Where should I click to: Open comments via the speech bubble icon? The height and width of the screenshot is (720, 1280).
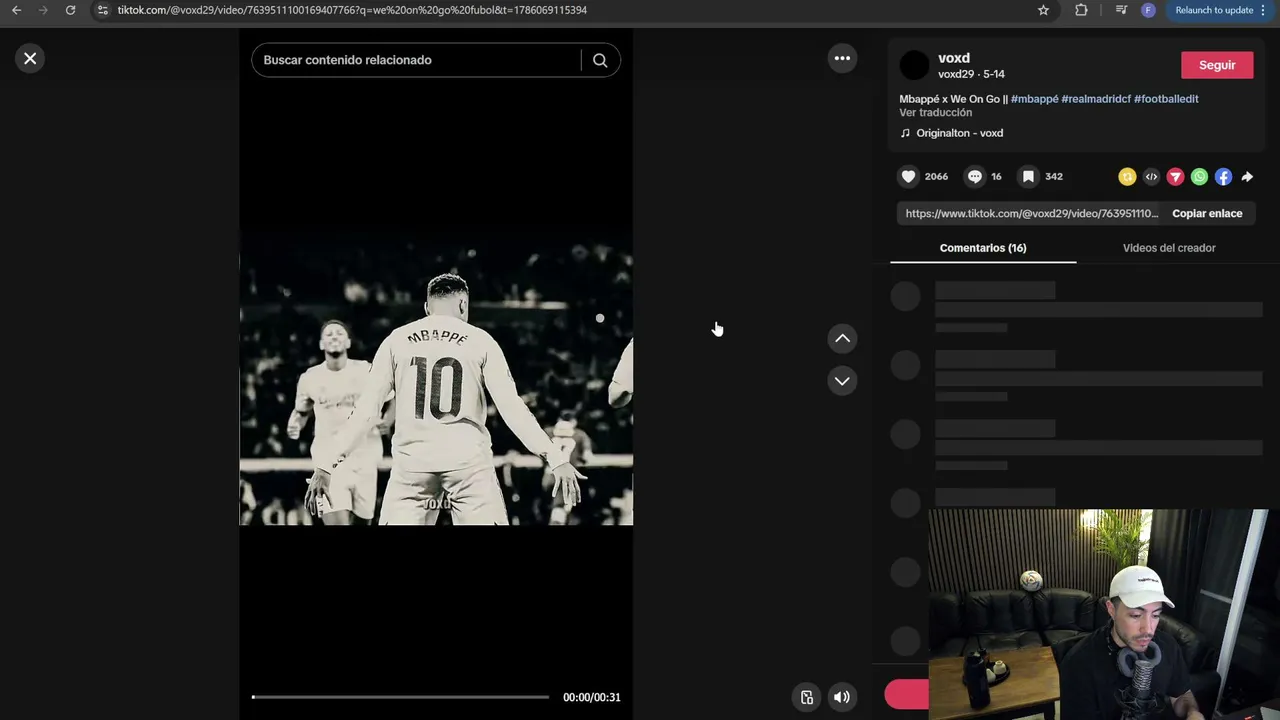[975, 177]
